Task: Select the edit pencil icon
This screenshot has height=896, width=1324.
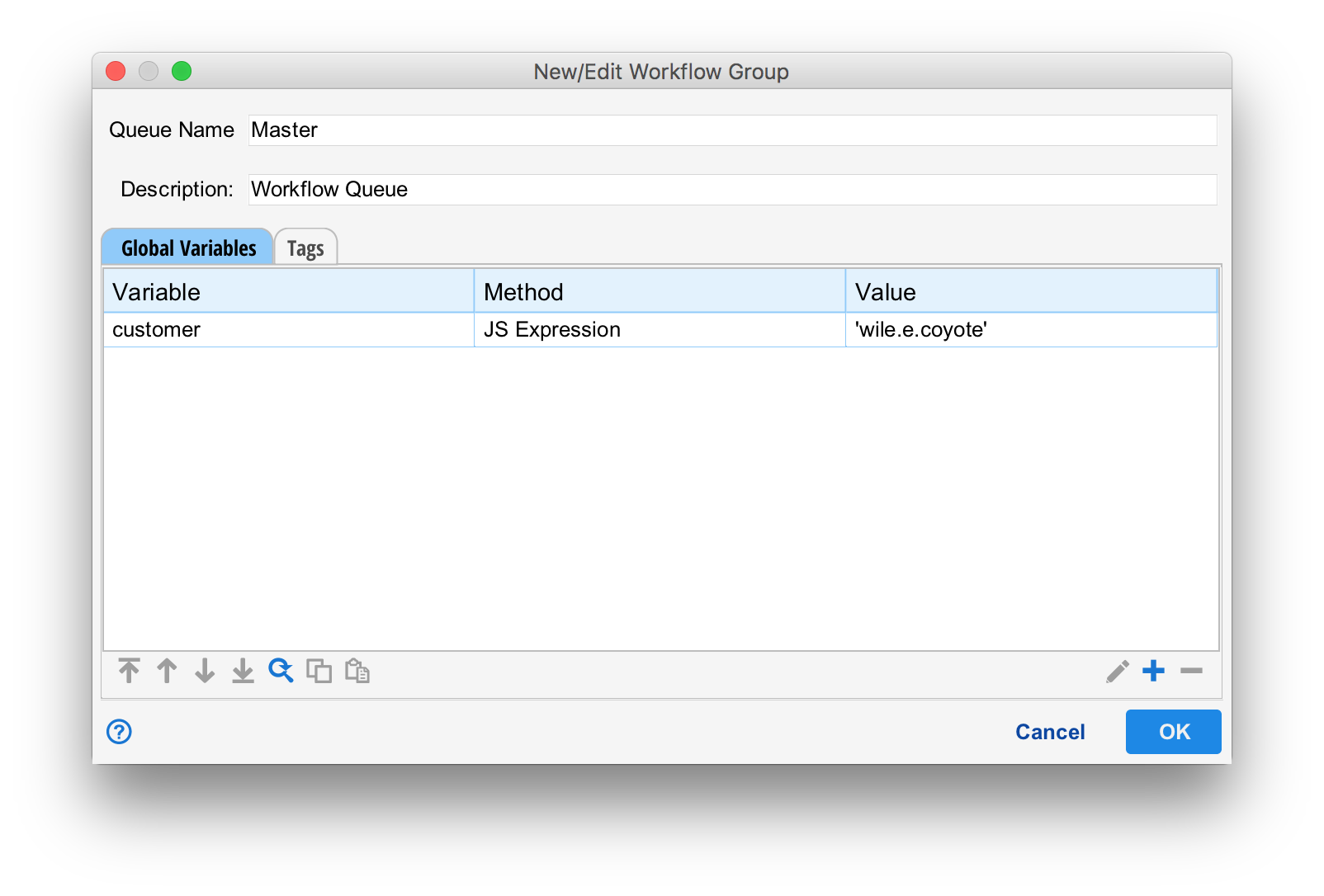Action: pyautogui.click(x=1116, y=671)
